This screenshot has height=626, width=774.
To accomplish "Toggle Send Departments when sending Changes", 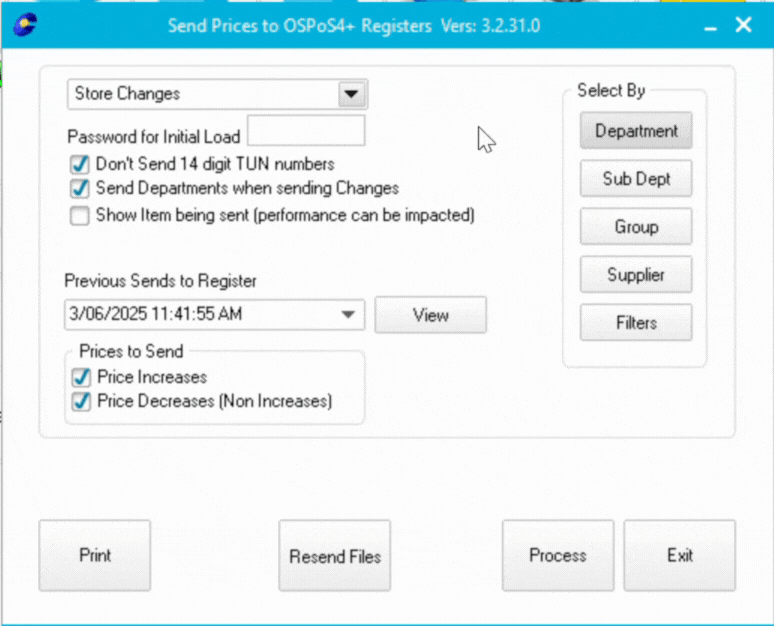I will 80,188.
